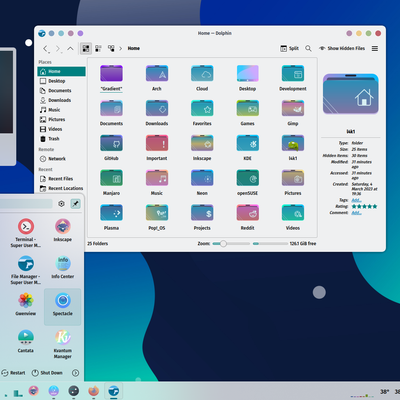This screenshot has height=400, width=400.
Task: Click the launcher search field
Action: click(26, 204)
